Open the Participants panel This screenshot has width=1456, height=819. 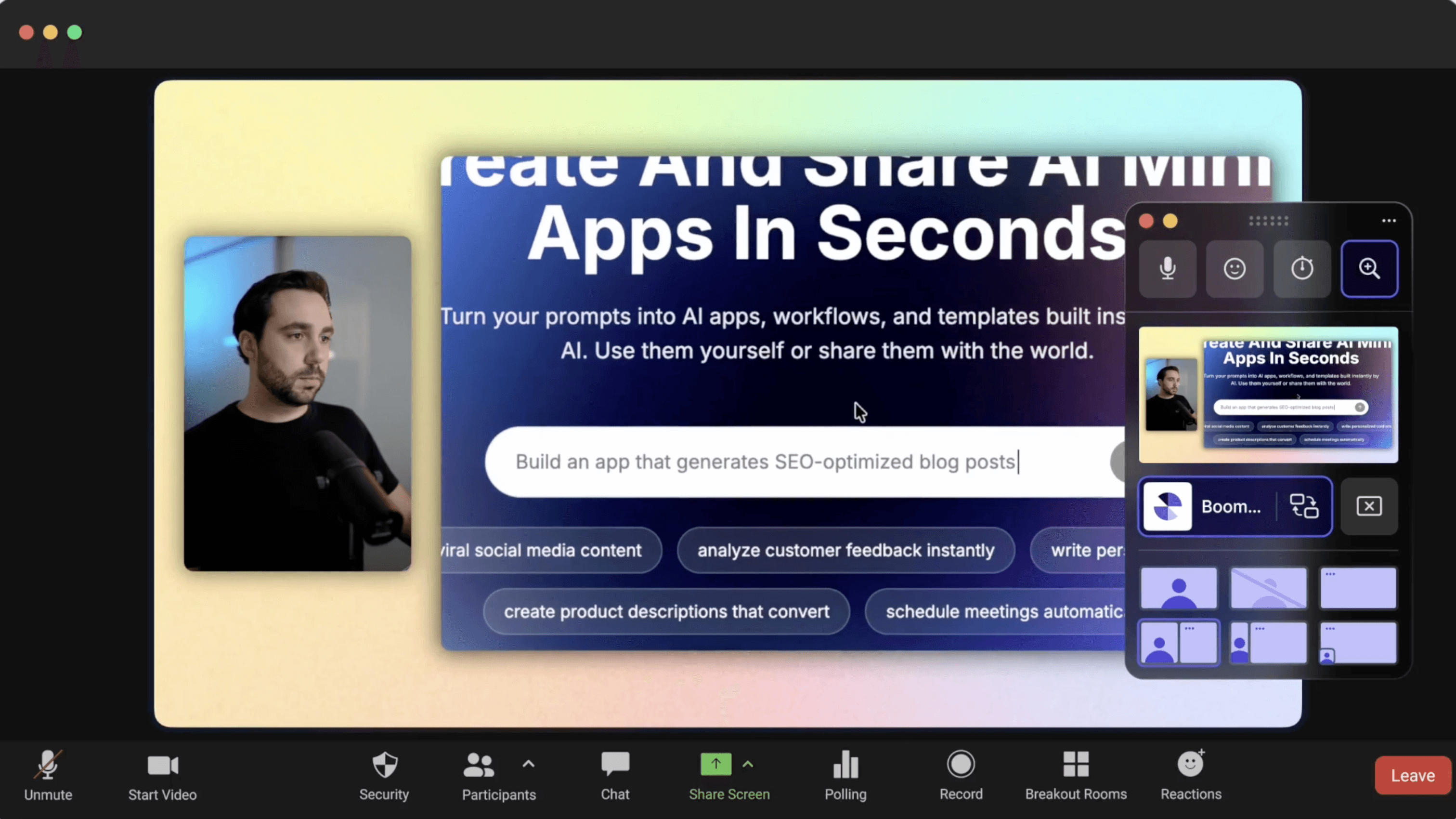point(478,765)
